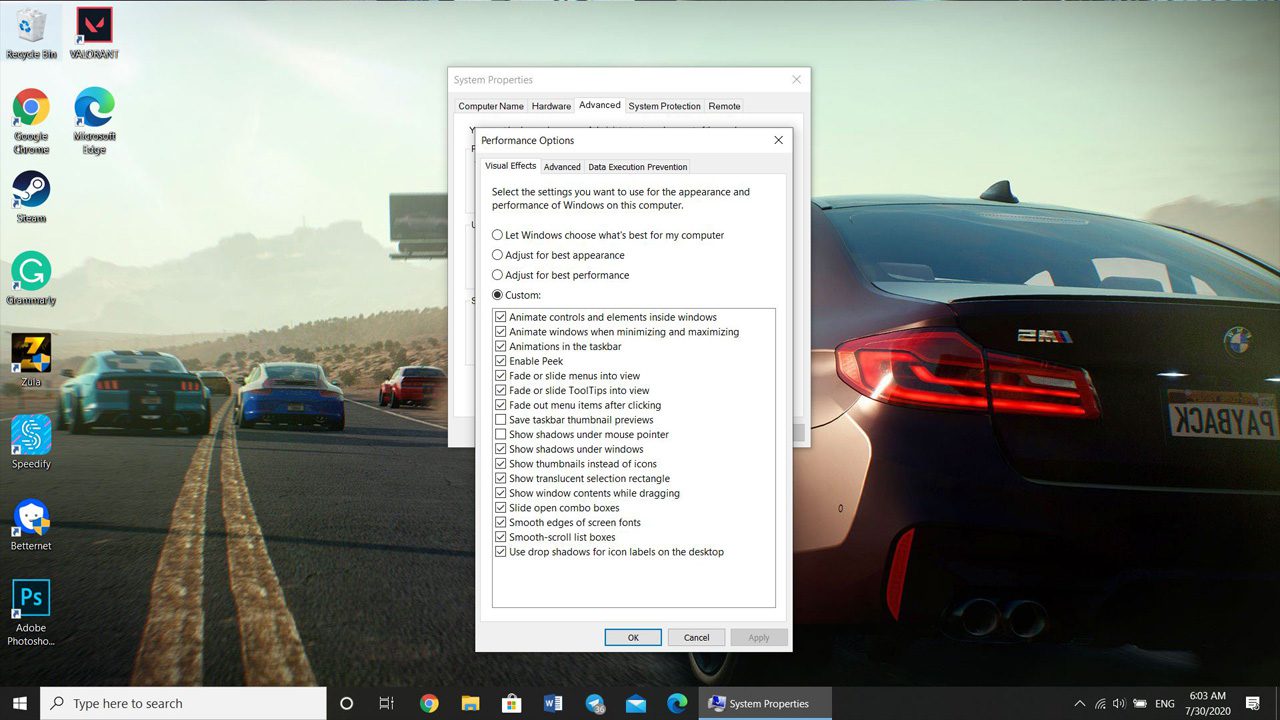Check Show shadows under mouse pointer

pyautogui.click(x=501, y=435)
